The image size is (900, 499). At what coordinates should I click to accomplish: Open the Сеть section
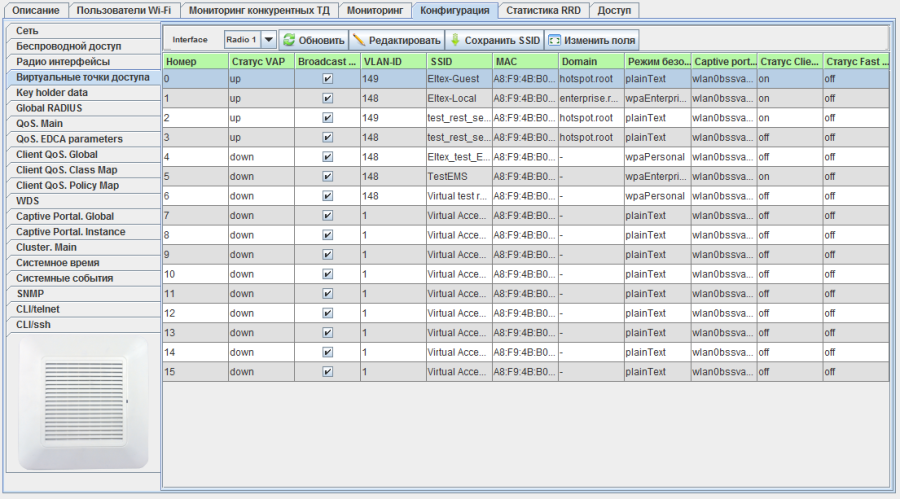point(84,30)
